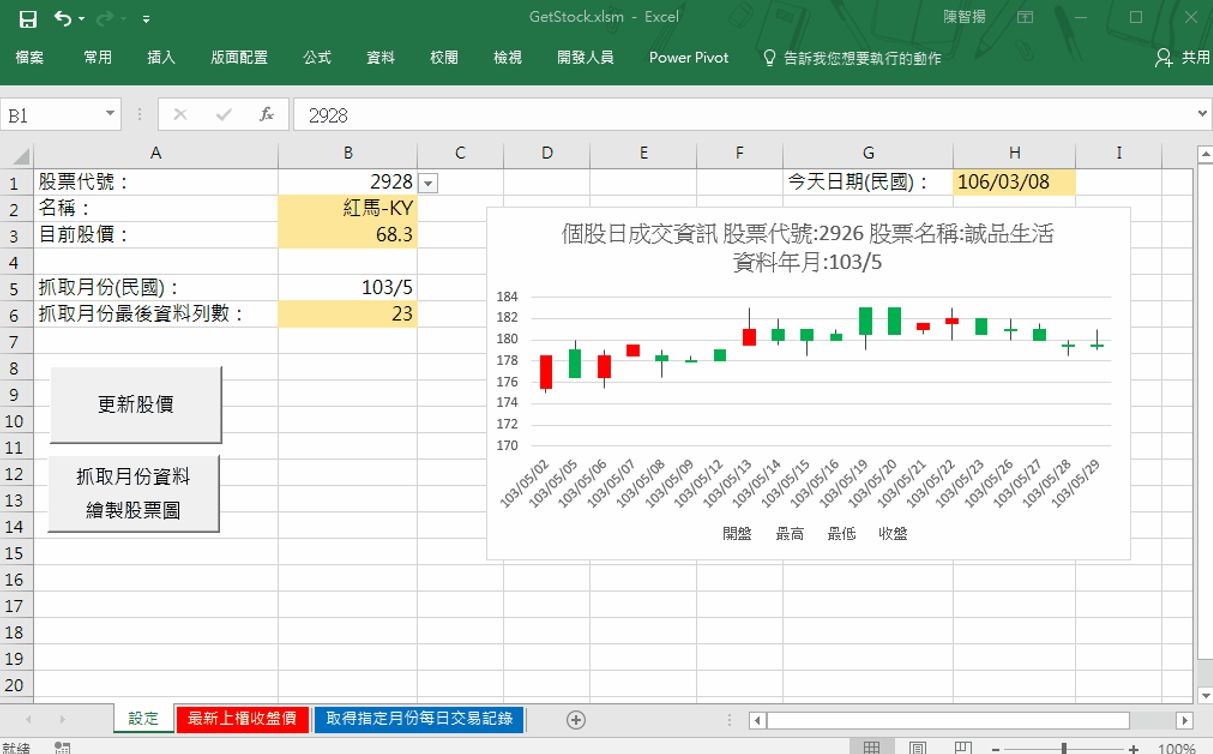Open the Customize Quick Access Toolbar dropdown
Screen dimensions: 1213x754
click(147, 19)
